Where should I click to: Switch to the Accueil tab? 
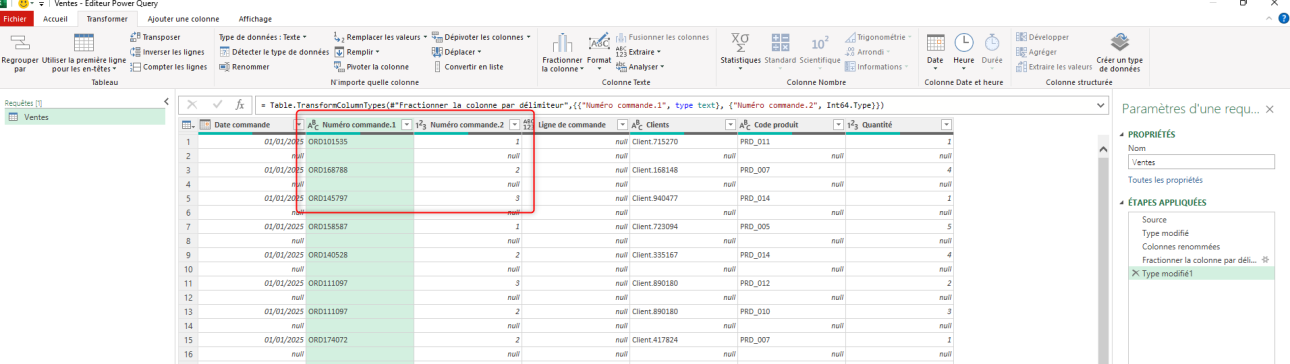tap(55, 18)
